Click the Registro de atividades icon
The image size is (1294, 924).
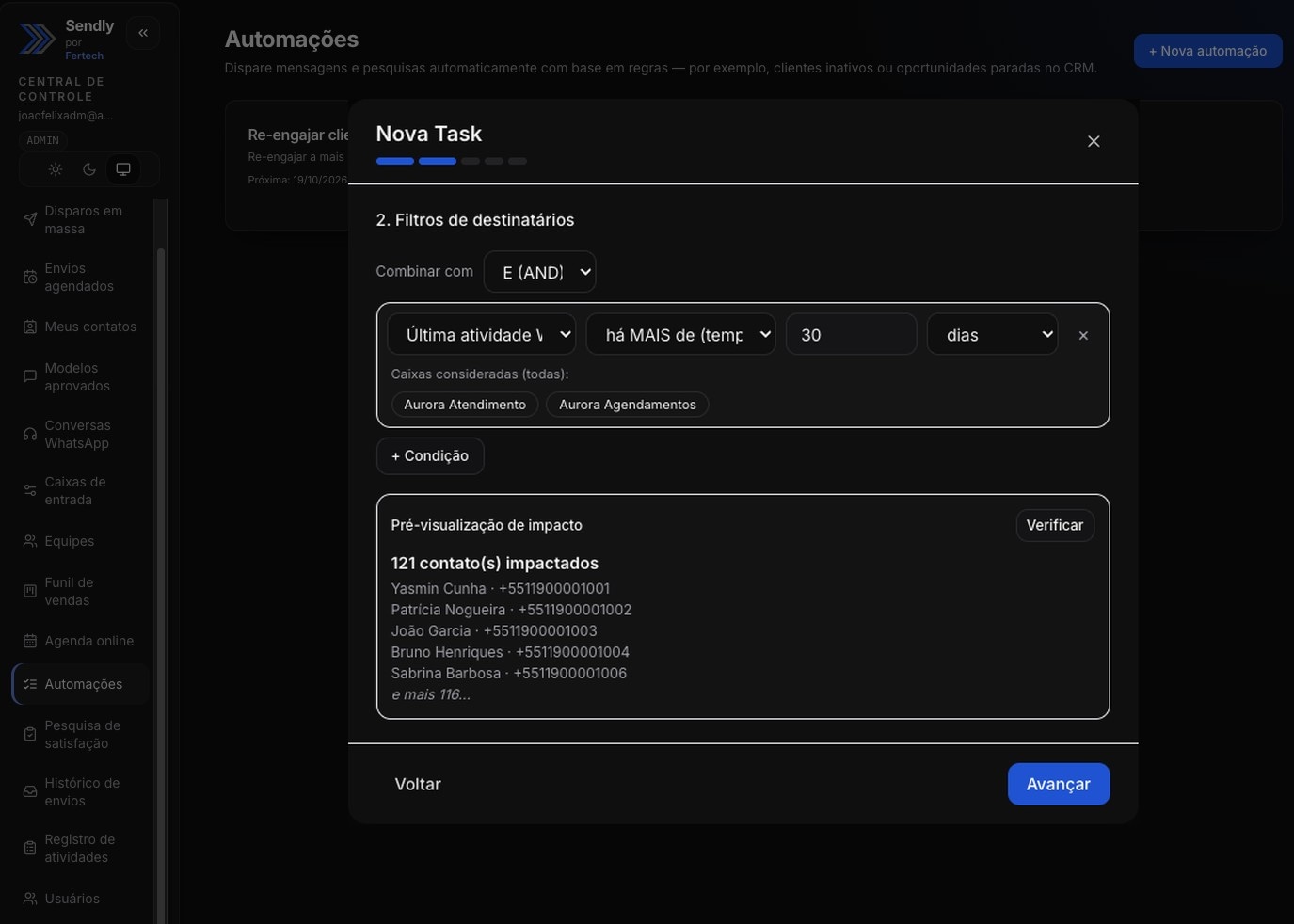(30, 848)
